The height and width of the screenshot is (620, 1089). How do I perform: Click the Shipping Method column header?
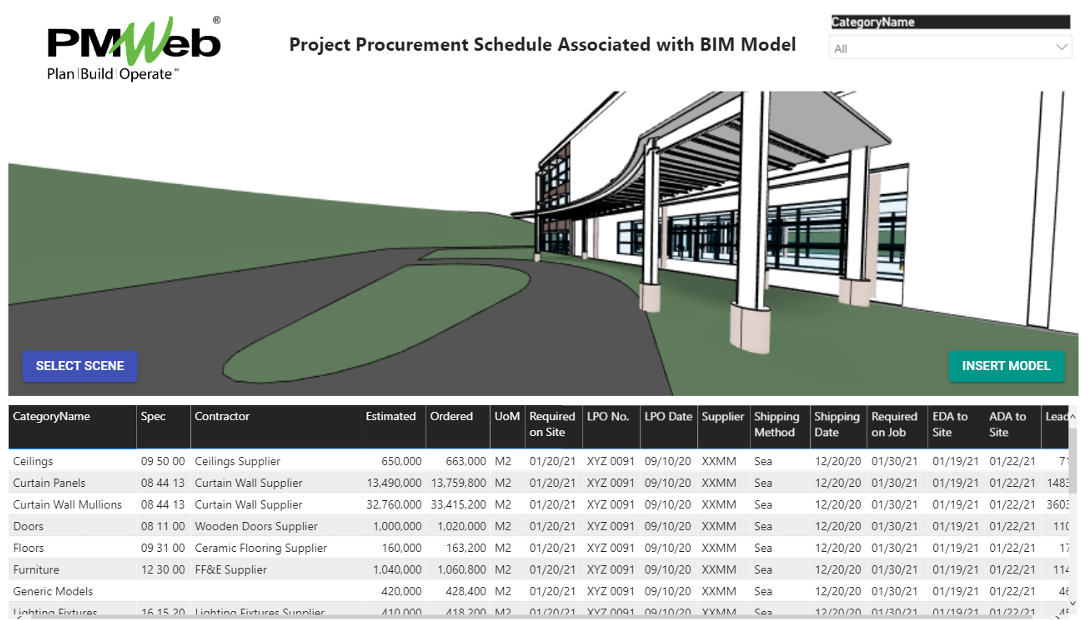coord(778,423)
